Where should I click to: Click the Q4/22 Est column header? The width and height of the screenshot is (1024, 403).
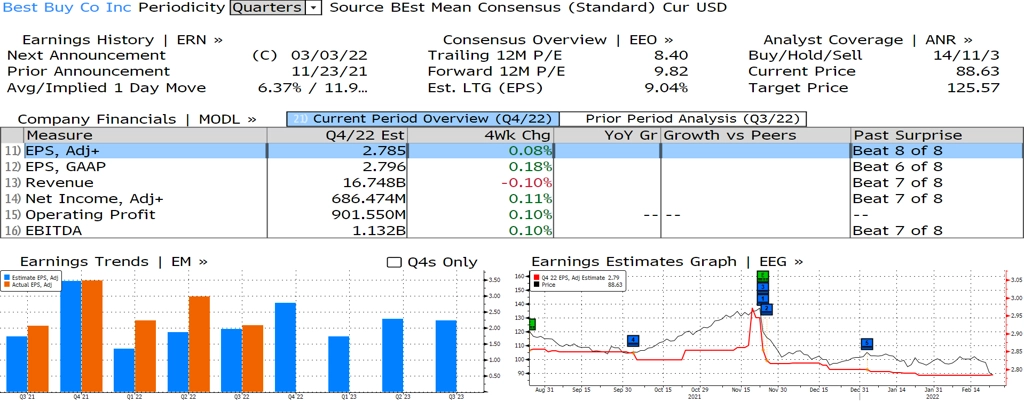coord(337,135)
